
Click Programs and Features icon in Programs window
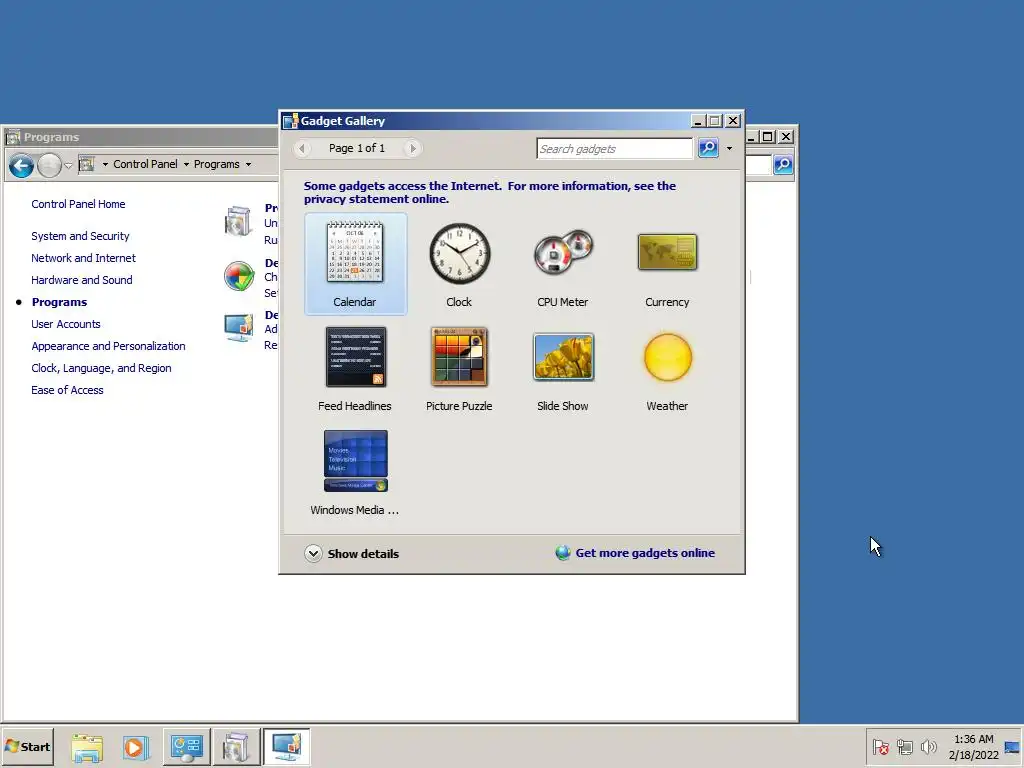[x=238, y=221]
